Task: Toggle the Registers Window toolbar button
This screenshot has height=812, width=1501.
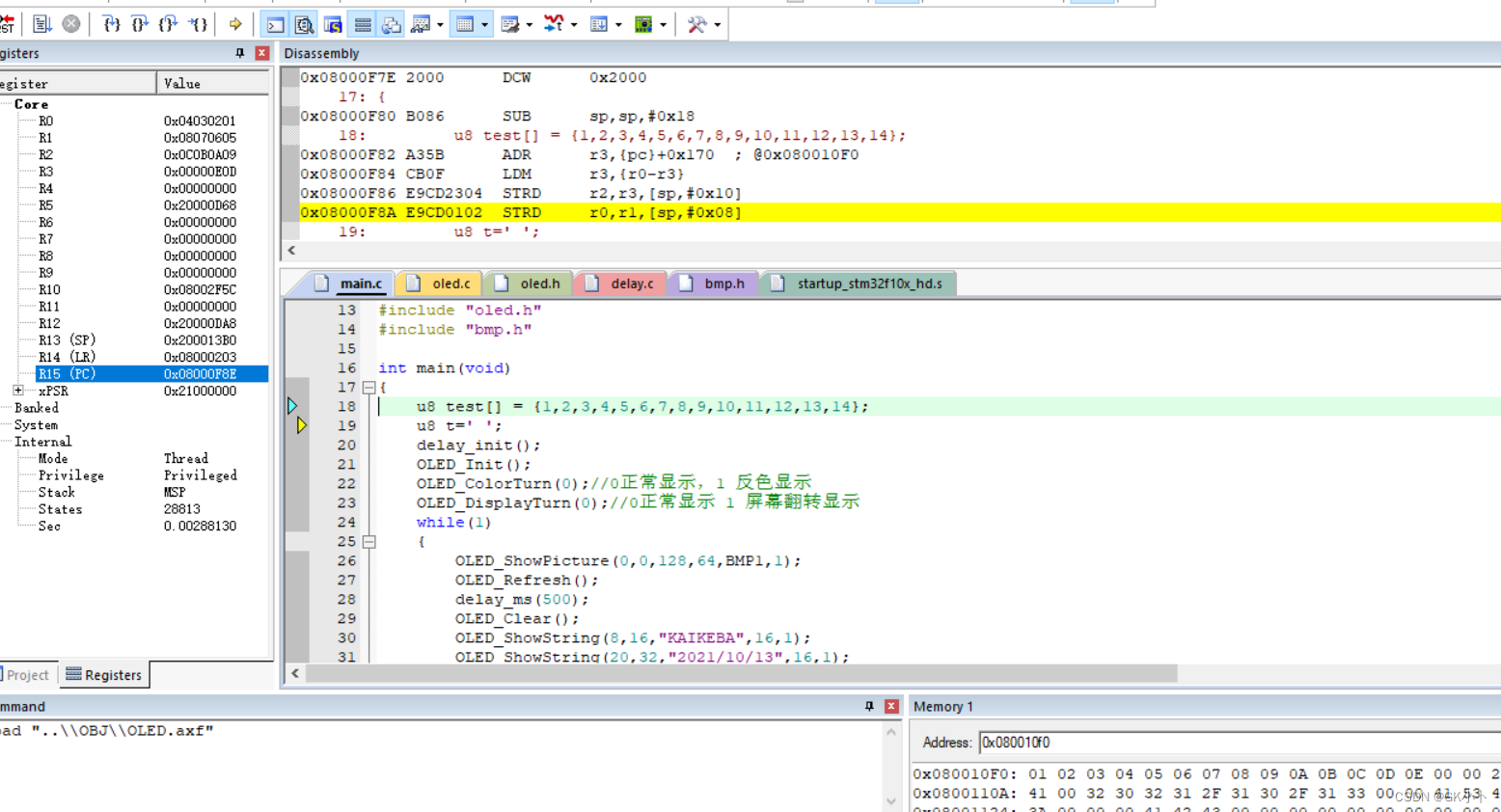Action: (363, 24)
